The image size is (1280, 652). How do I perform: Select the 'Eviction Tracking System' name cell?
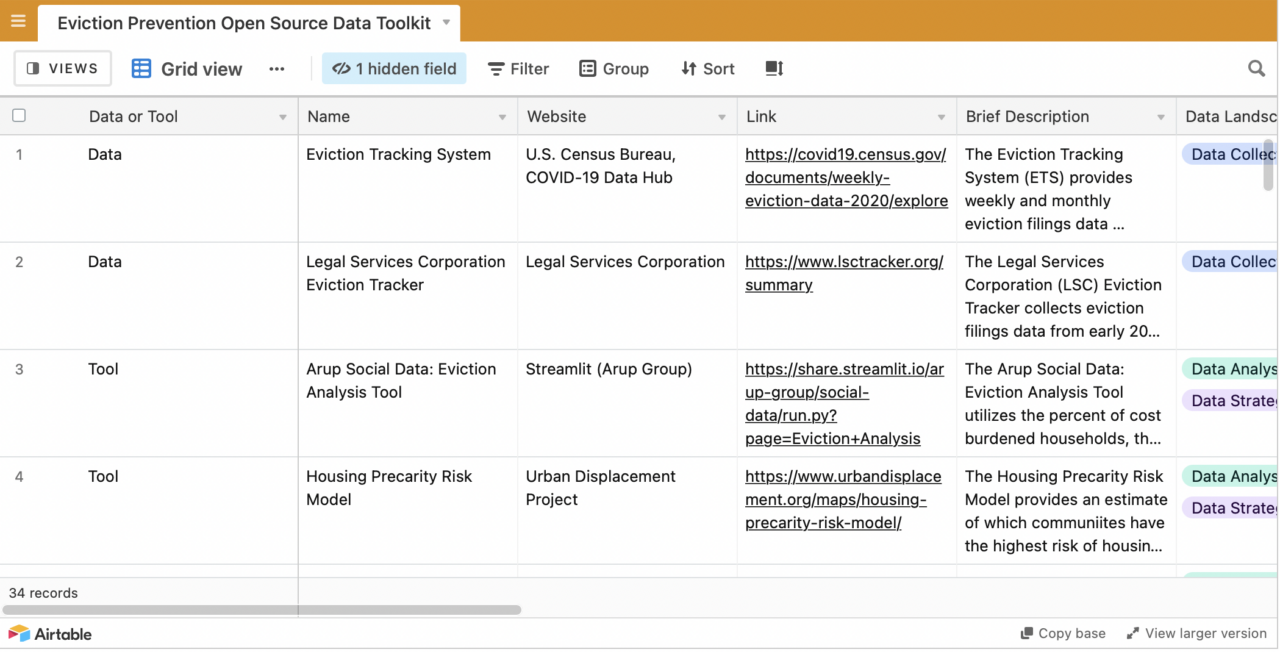(408, 189)
